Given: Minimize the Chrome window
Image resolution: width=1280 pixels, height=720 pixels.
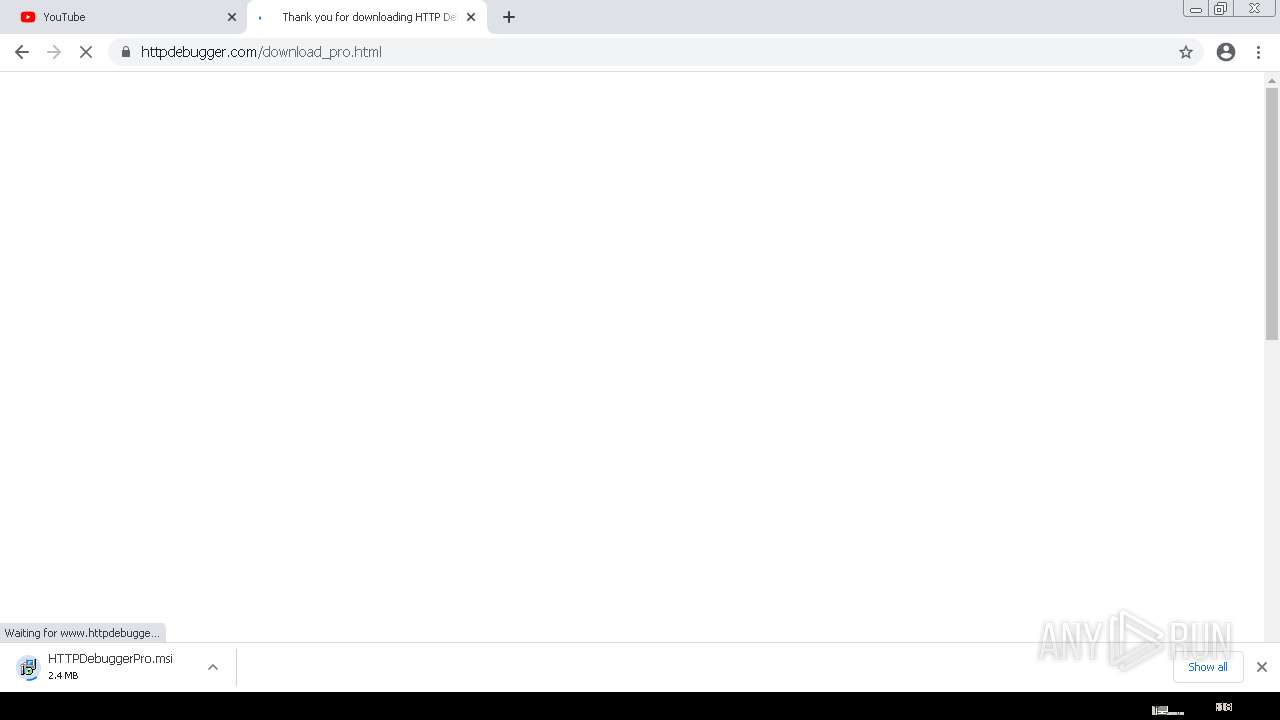Looking at the screenshot, I should 1195,9.
